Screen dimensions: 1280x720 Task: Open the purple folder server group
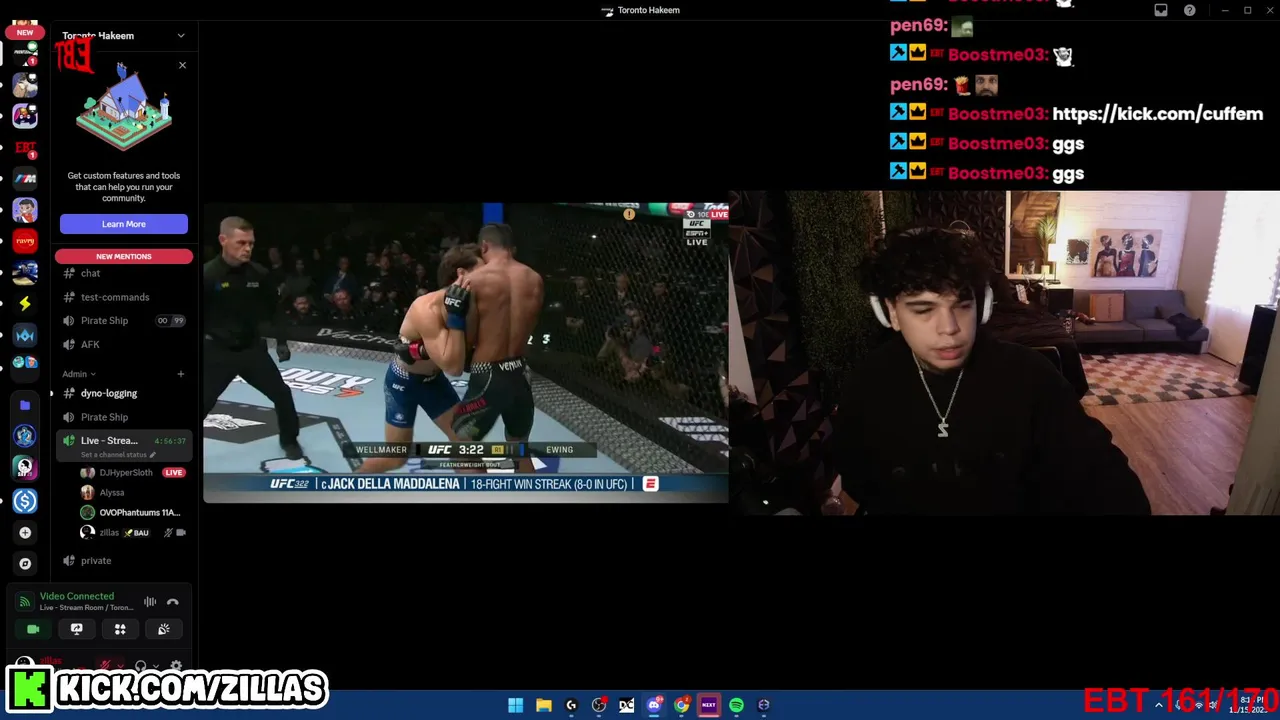[x=25, y=405]
